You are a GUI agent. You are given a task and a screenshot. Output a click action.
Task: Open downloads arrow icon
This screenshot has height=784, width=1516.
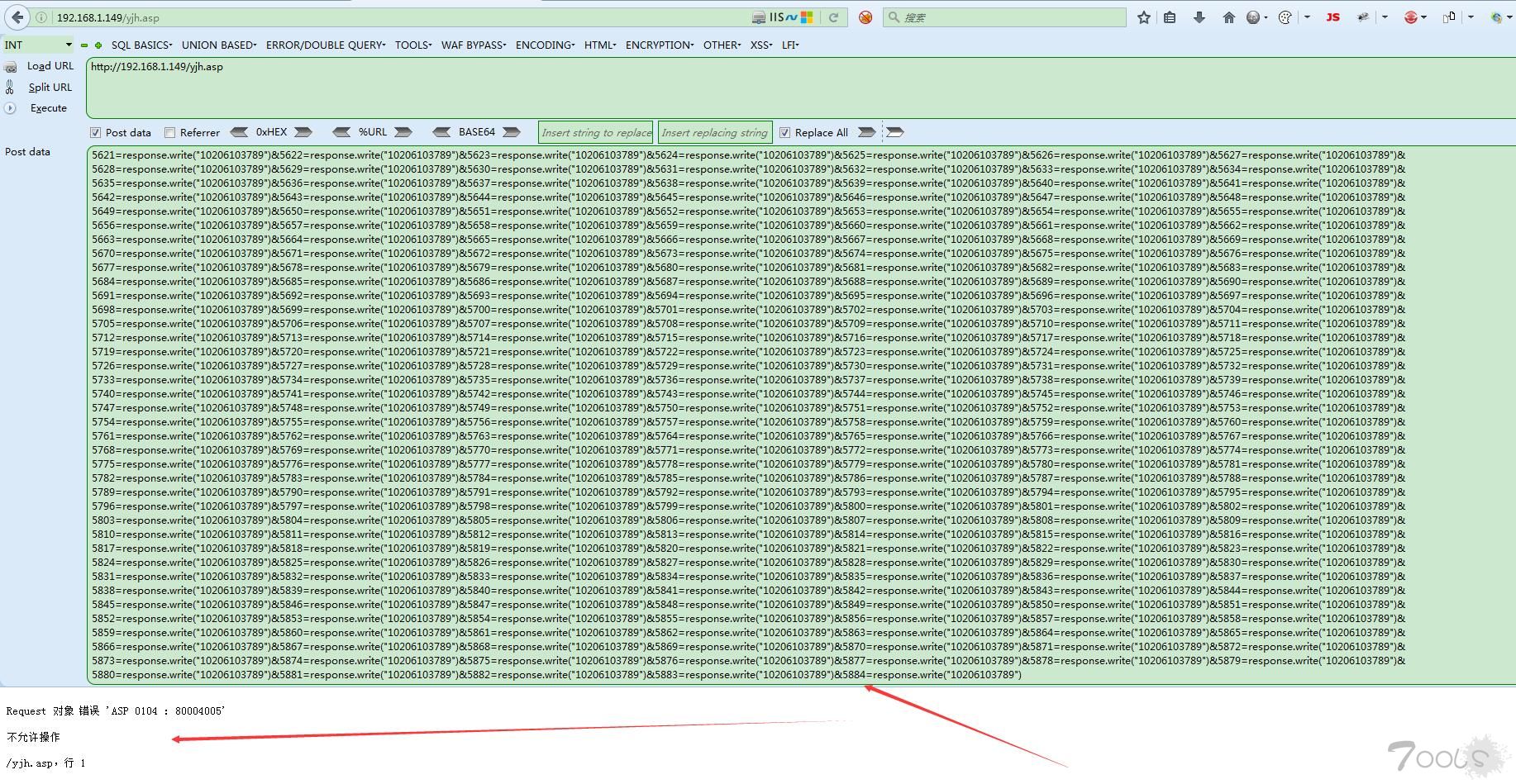click(x=1199, y=17)
